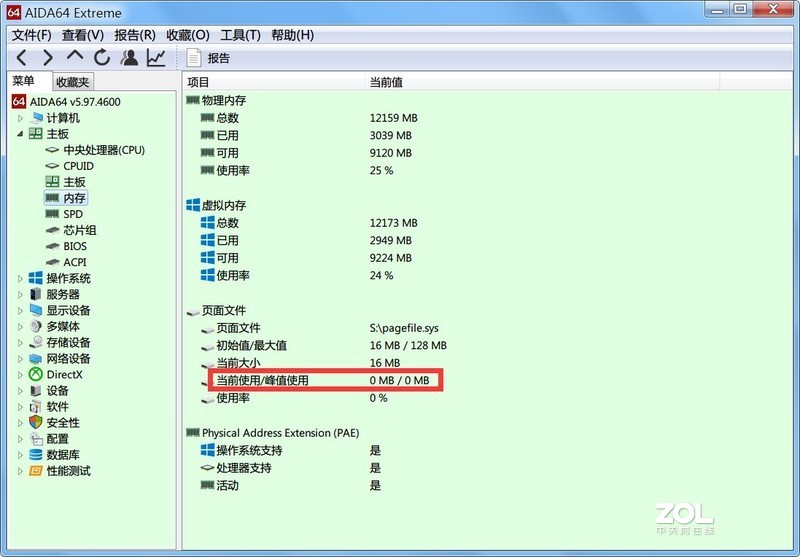
Task: Click the 当前值 column header
Action: [x=542, y=82]
